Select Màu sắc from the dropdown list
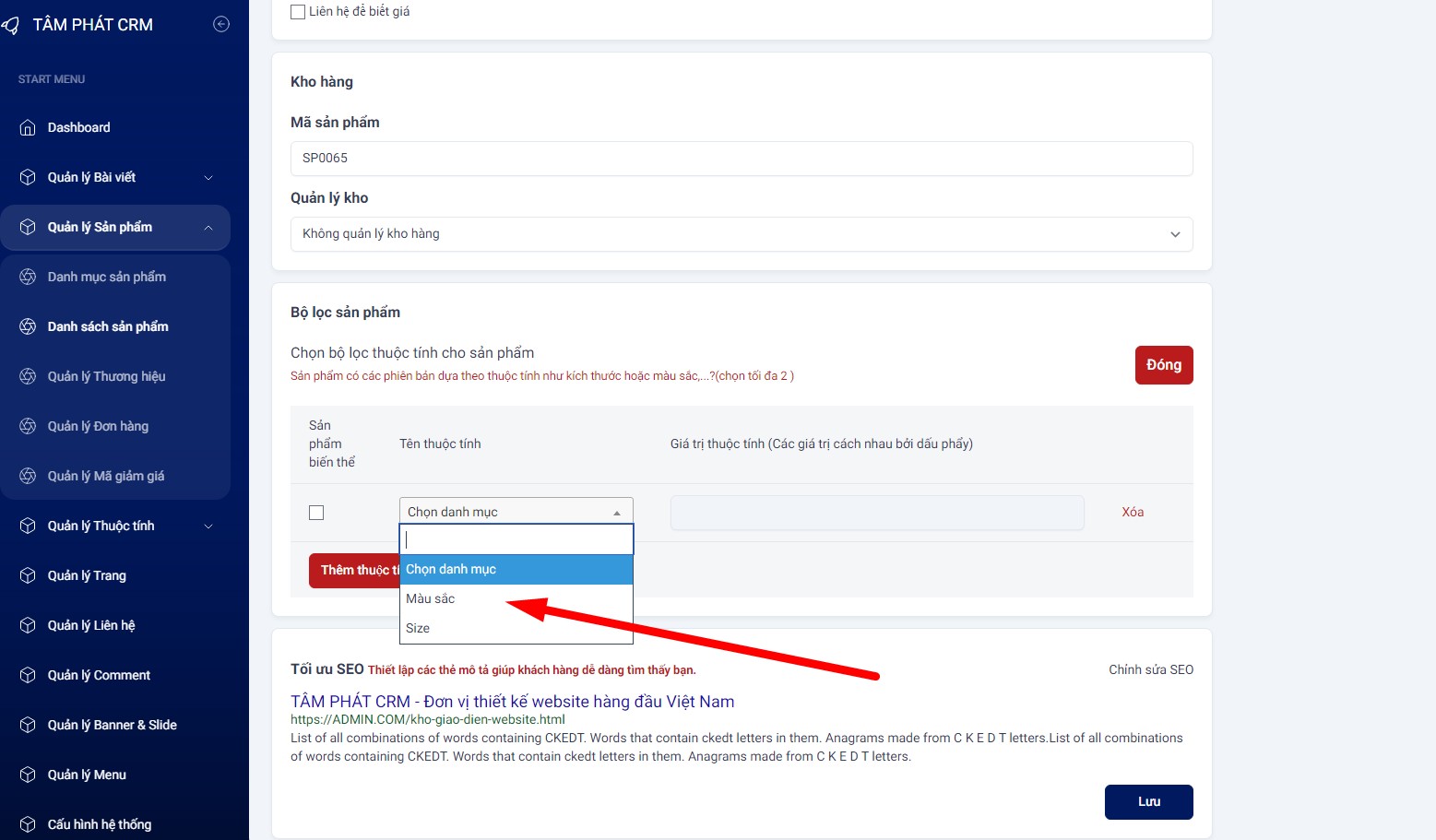This screenshot has height=840, width=1436. click(431, 599)
